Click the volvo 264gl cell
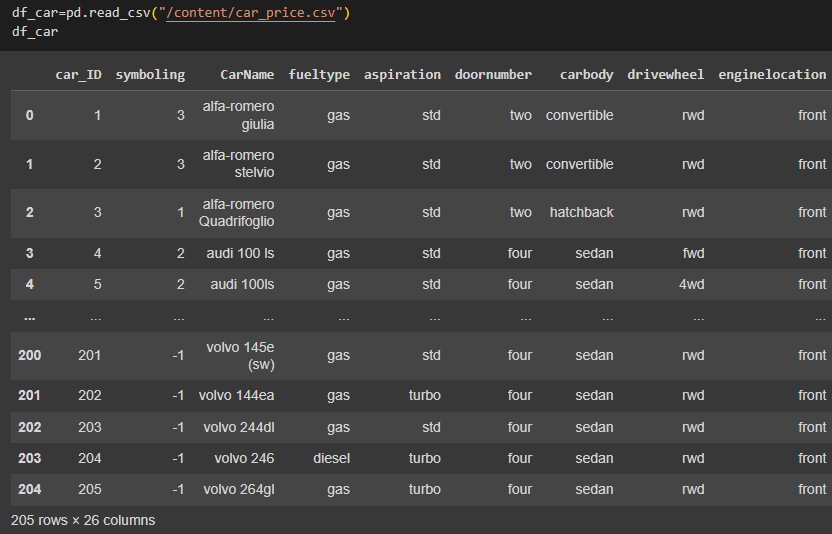 click(239, 489)
